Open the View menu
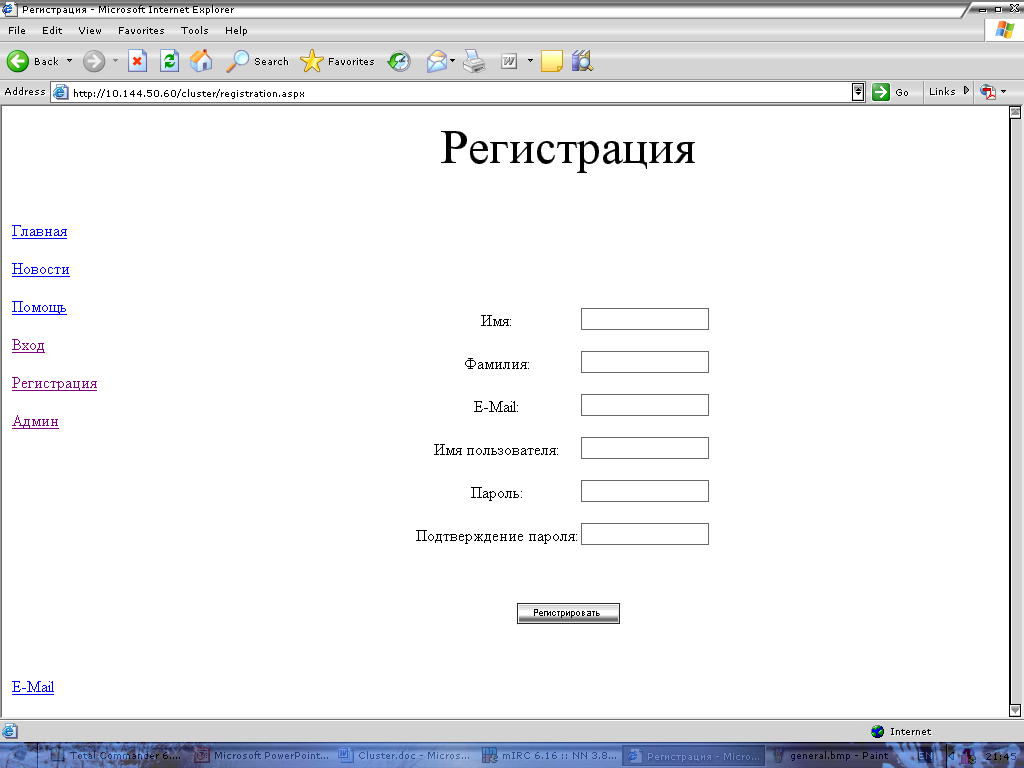The height and width of the screenshot is (768, 1024). tap(90, 31)
